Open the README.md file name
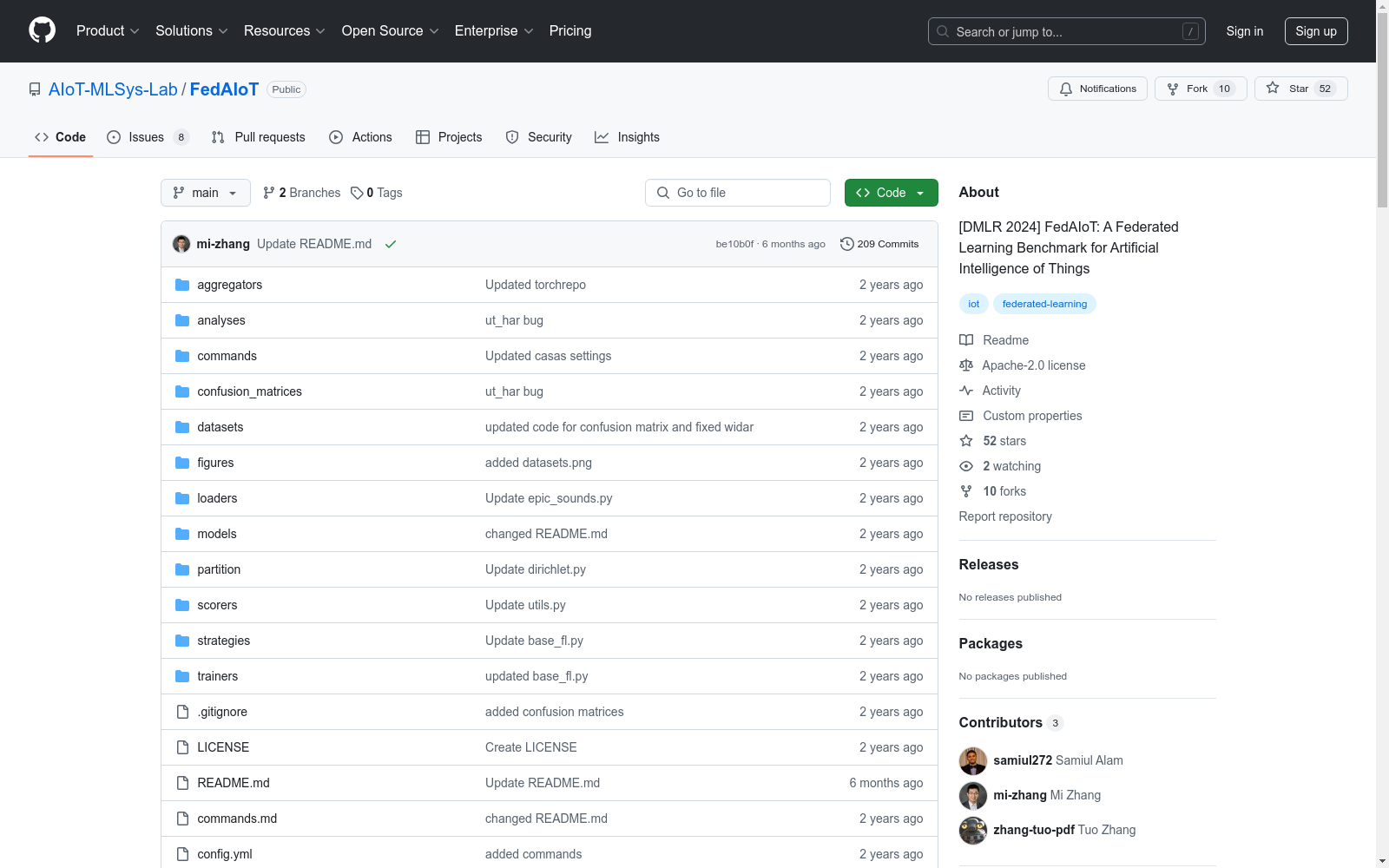1389x868 pixels. tap(234, 783)
